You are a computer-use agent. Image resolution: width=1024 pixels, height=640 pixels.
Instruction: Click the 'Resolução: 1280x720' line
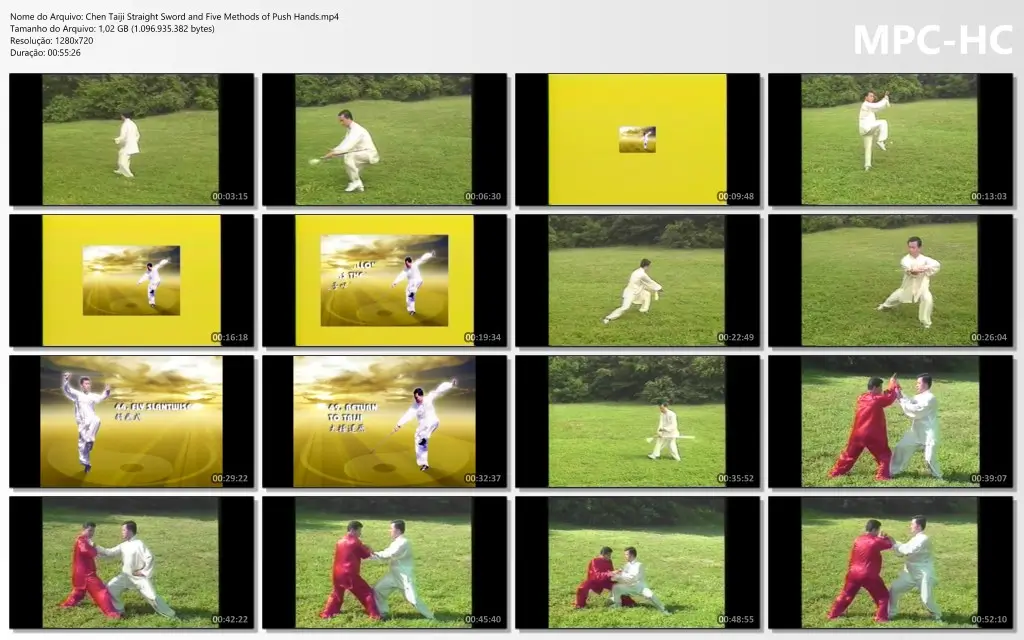click(52, 40)
